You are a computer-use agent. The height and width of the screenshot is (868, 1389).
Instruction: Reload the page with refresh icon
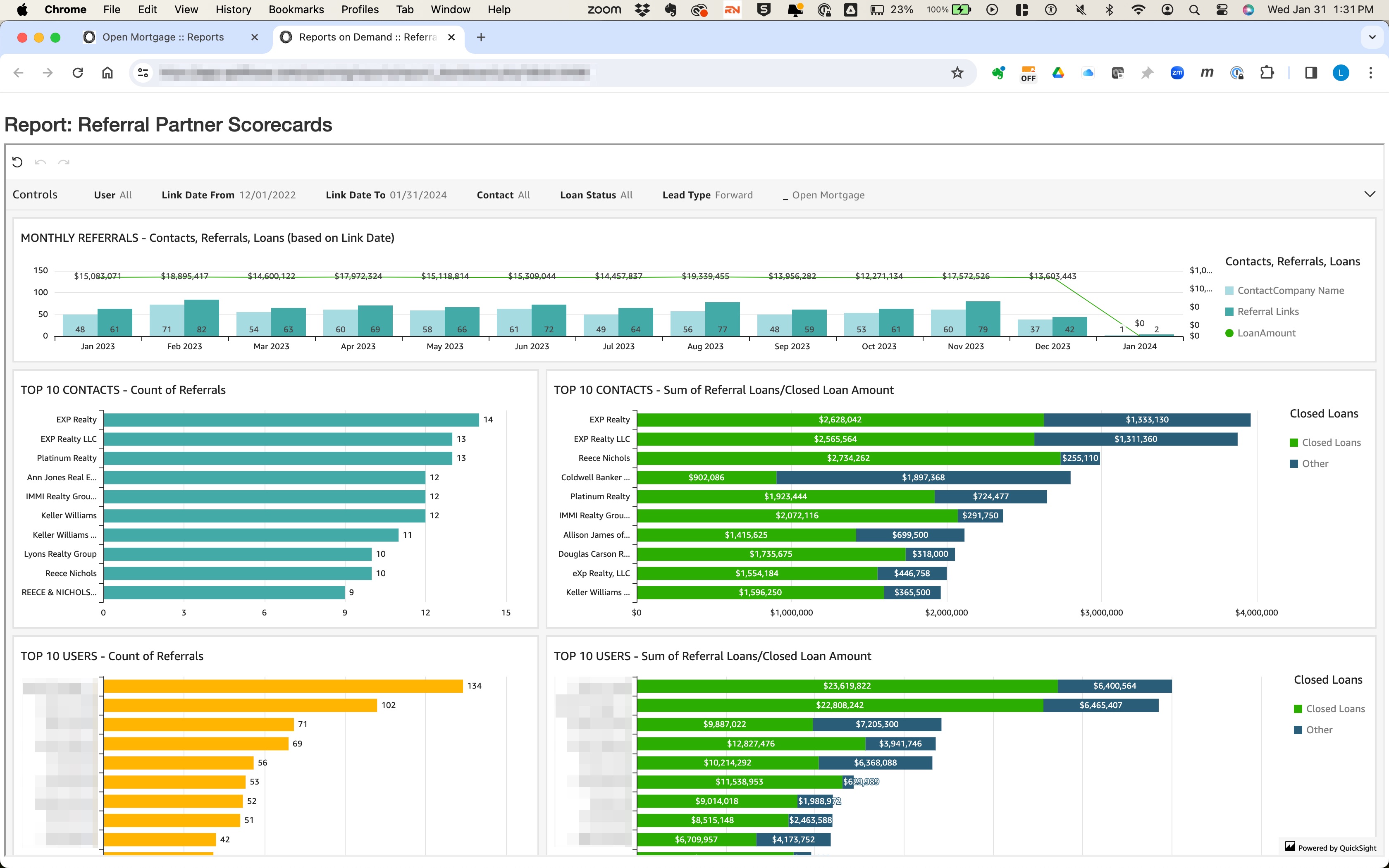(x=77, y=73)
